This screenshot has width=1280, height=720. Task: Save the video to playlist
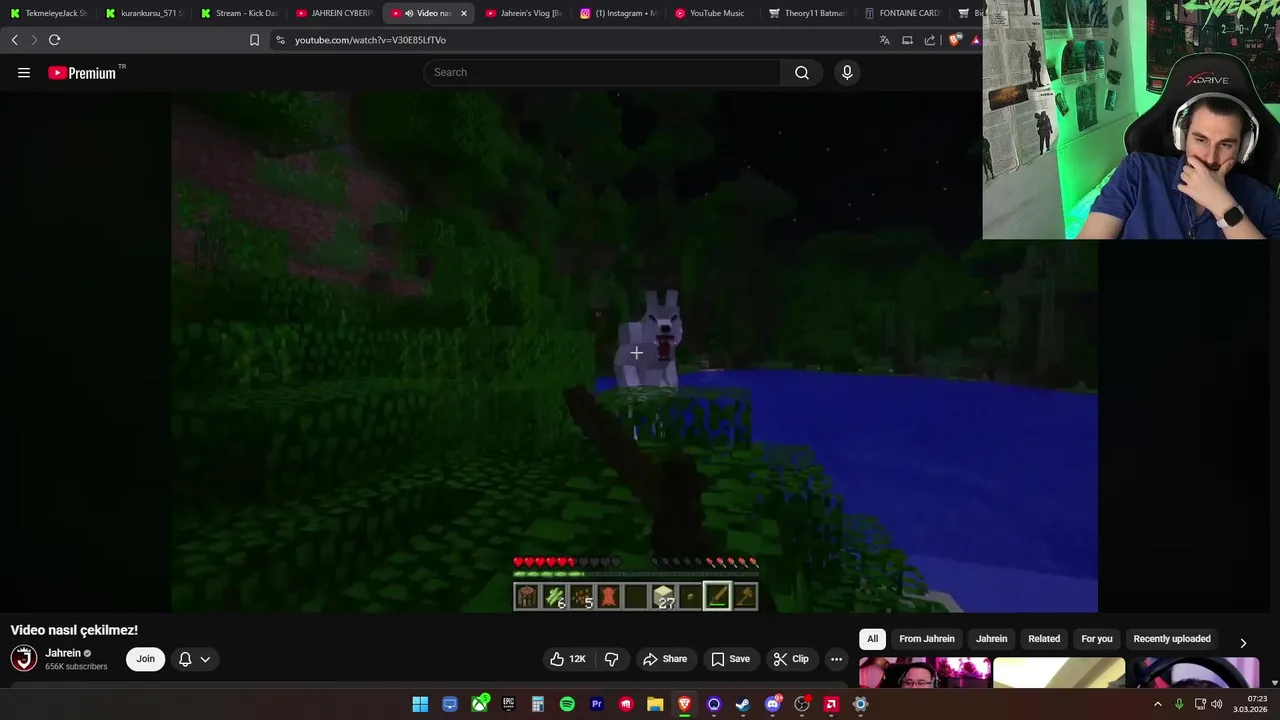(x=730, y=659)
